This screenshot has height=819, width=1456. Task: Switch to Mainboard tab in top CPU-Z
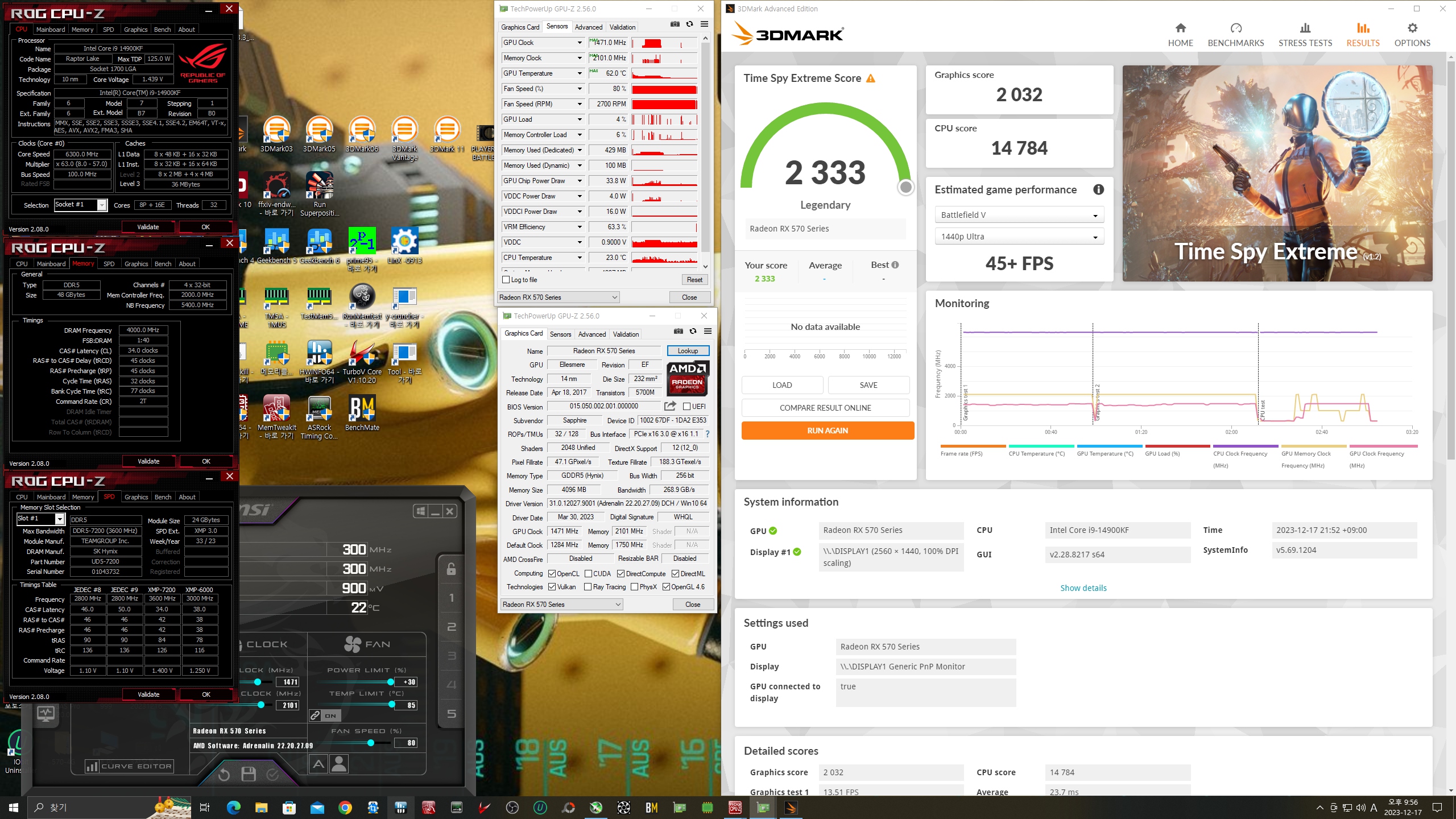(x=51, y=30)
